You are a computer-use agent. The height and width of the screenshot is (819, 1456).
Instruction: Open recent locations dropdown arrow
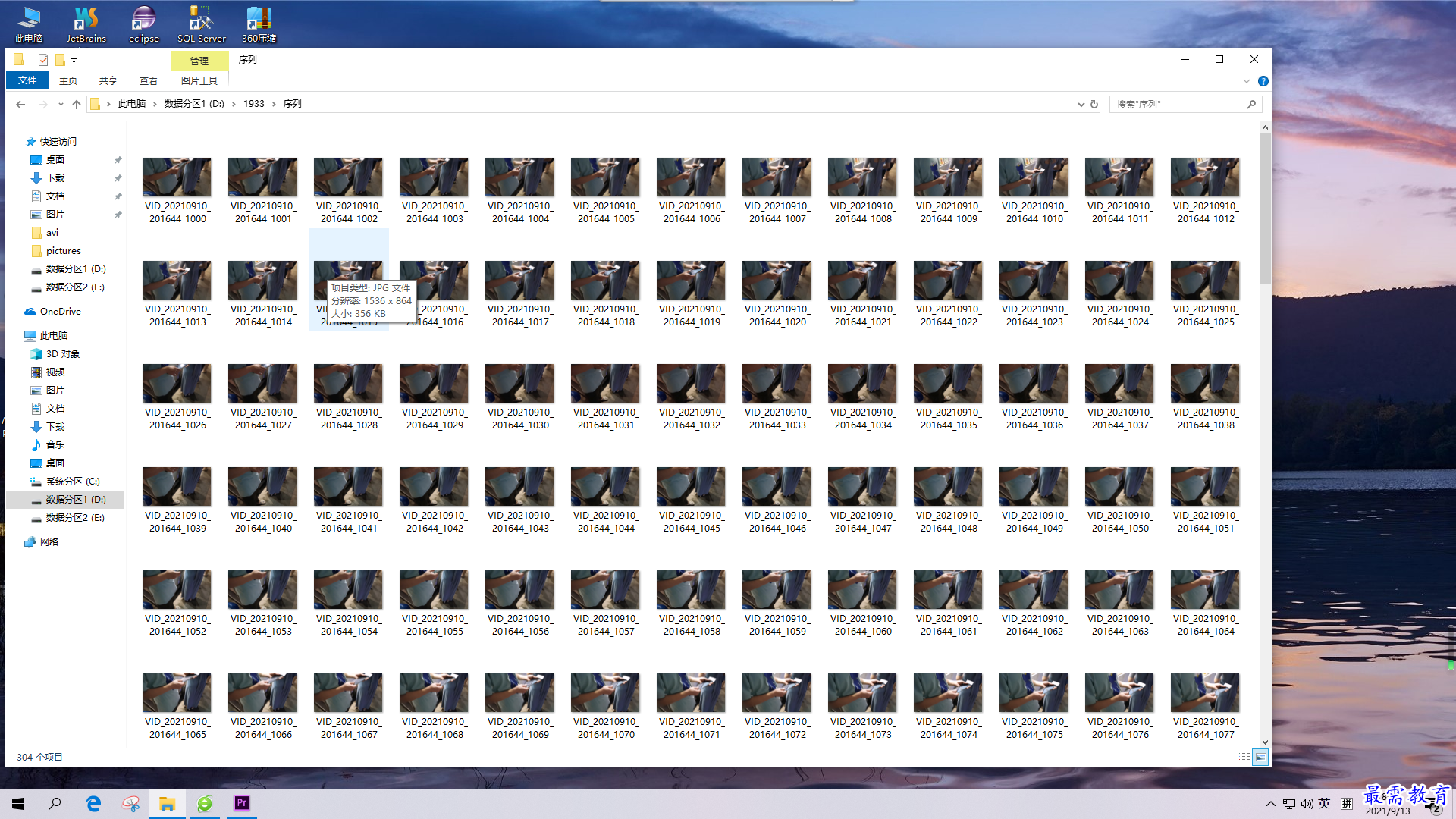click(x=61, y=105)
